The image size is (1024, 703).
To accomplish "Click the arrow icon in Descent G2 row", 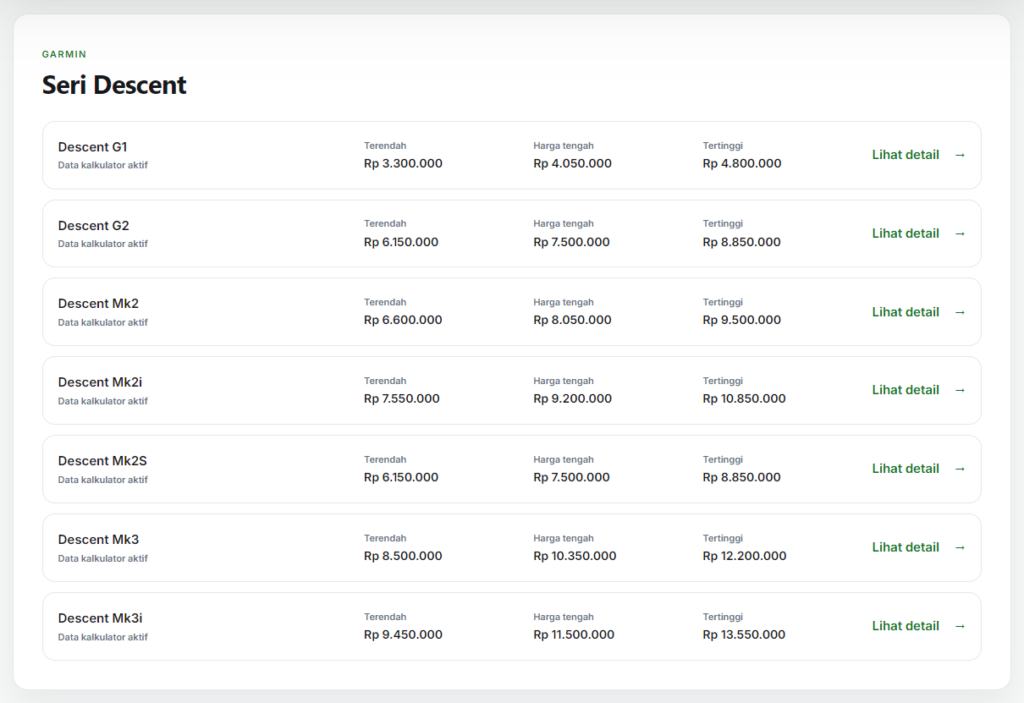I will pos(960,234).
